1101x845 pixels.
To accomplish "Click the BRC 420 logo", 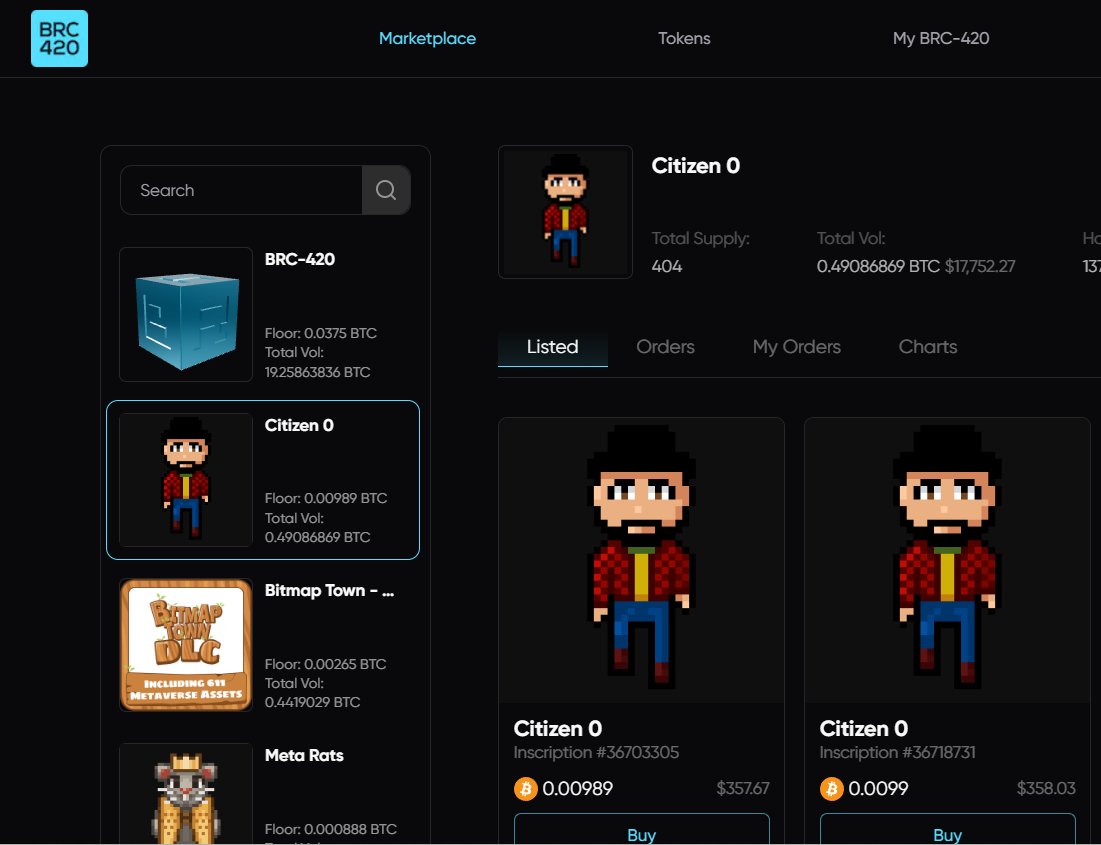I will (x=60, y=39).
